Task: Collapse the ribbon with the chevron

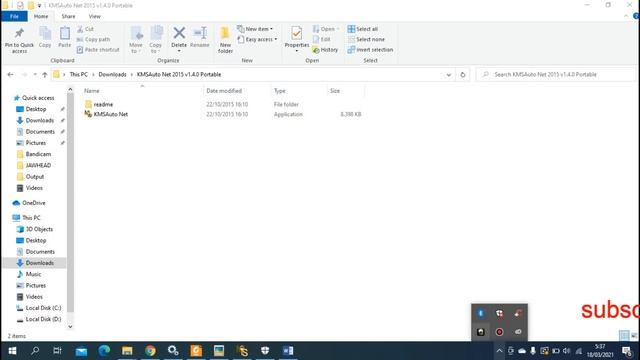Action: pos(626,16)
